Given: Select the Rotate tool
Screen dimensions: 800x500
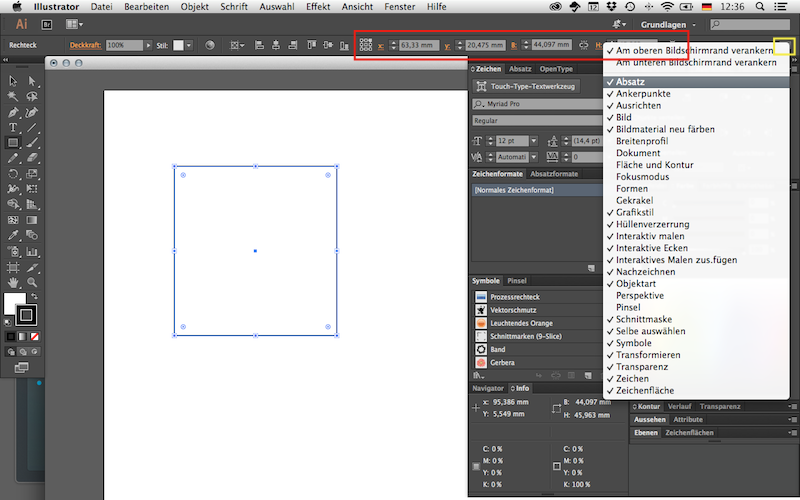Looking at the screenshot, I should [13, 174].
